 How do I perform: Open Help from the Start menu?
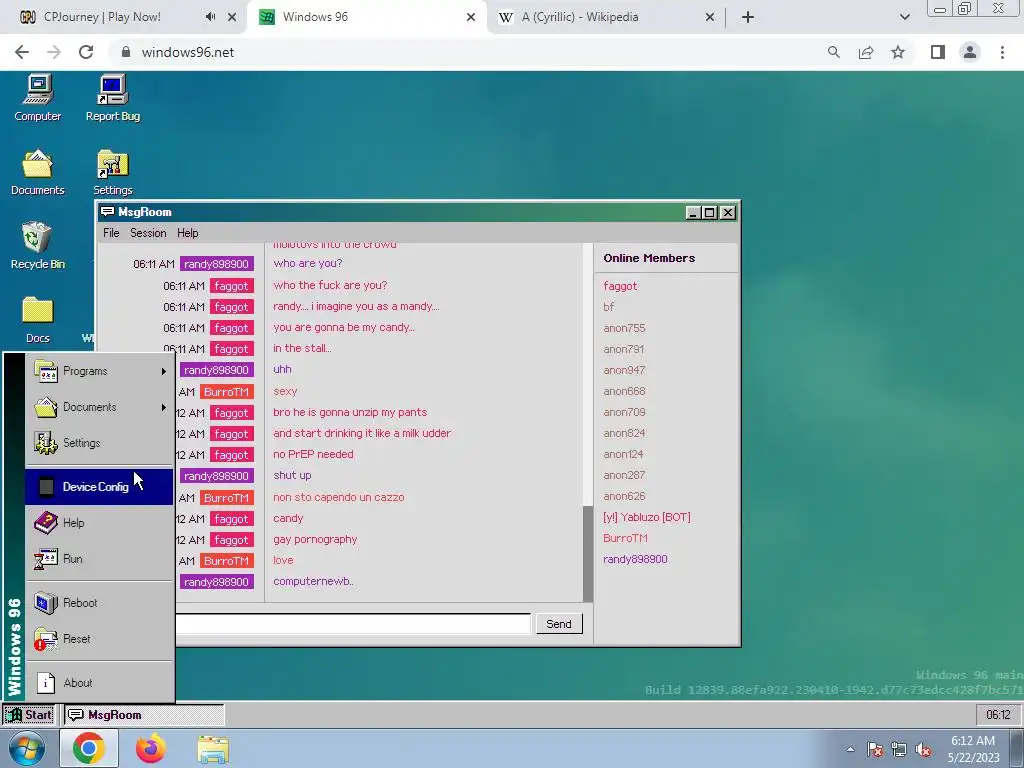click(x=99, y=522)
